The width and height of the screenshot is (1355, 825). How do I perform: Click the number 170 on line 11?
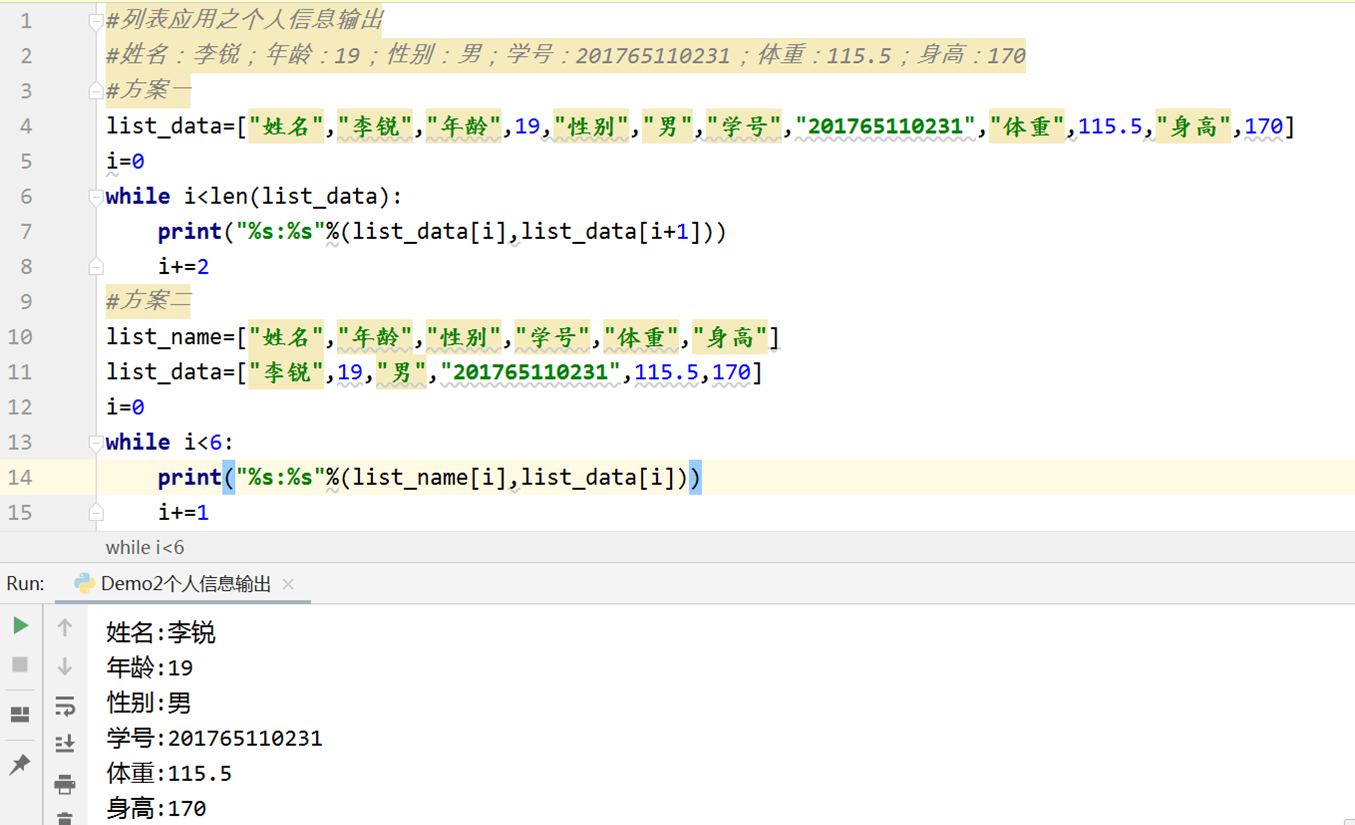click(731, 373)
